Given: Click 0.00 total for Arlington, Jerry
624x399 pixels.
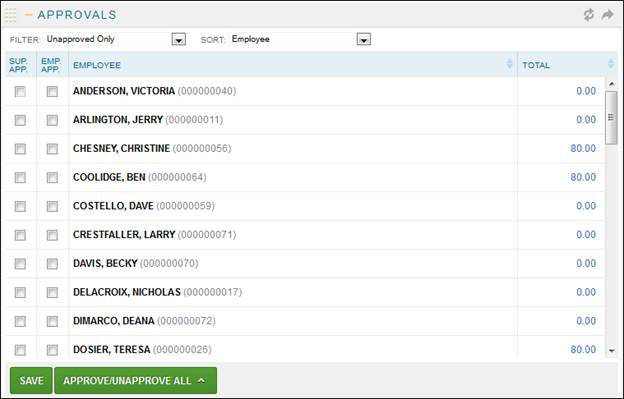Looking at the screenshot, I should 586,120.
